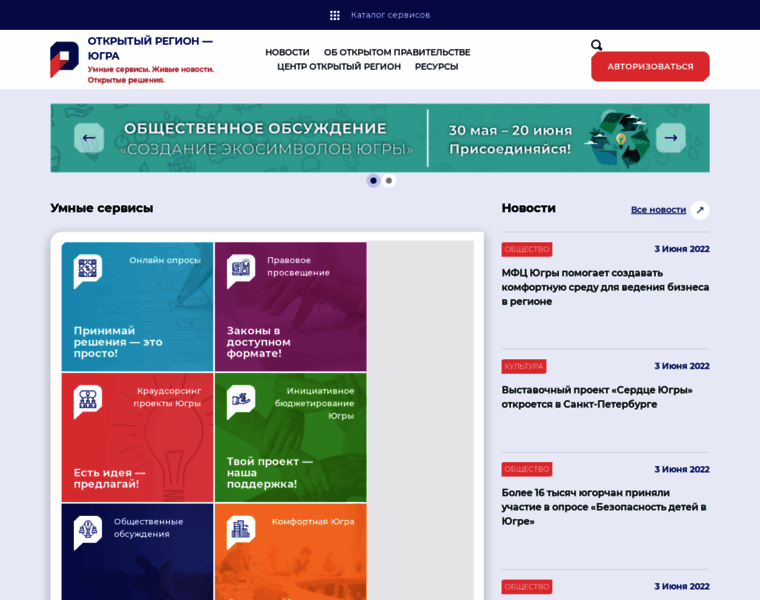The width and height of the screenshot is (760, 600).
Task: Click the arrow icon beside Все новости
Action: pyautogui.click(x=700, y=210)
